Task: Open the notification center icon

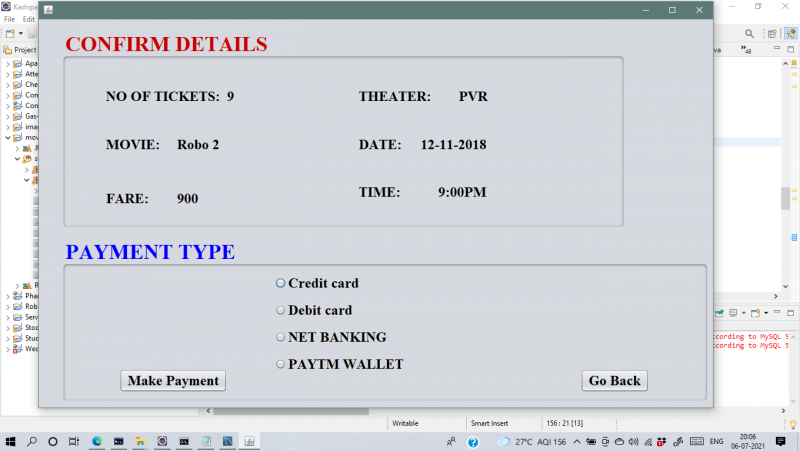Action: (x=780, y=442)
